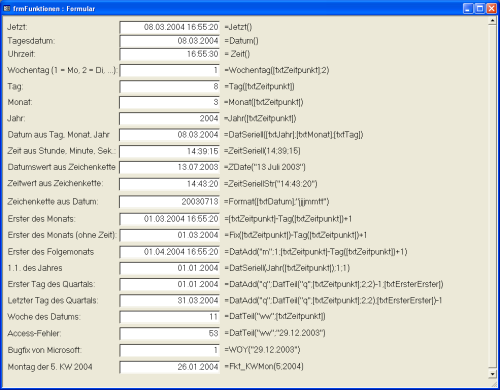The width and height of the screenshot is (500, 390).
Task: Click the Datum aus Tag, Monat, Jahr field
Action: (169, 135)
